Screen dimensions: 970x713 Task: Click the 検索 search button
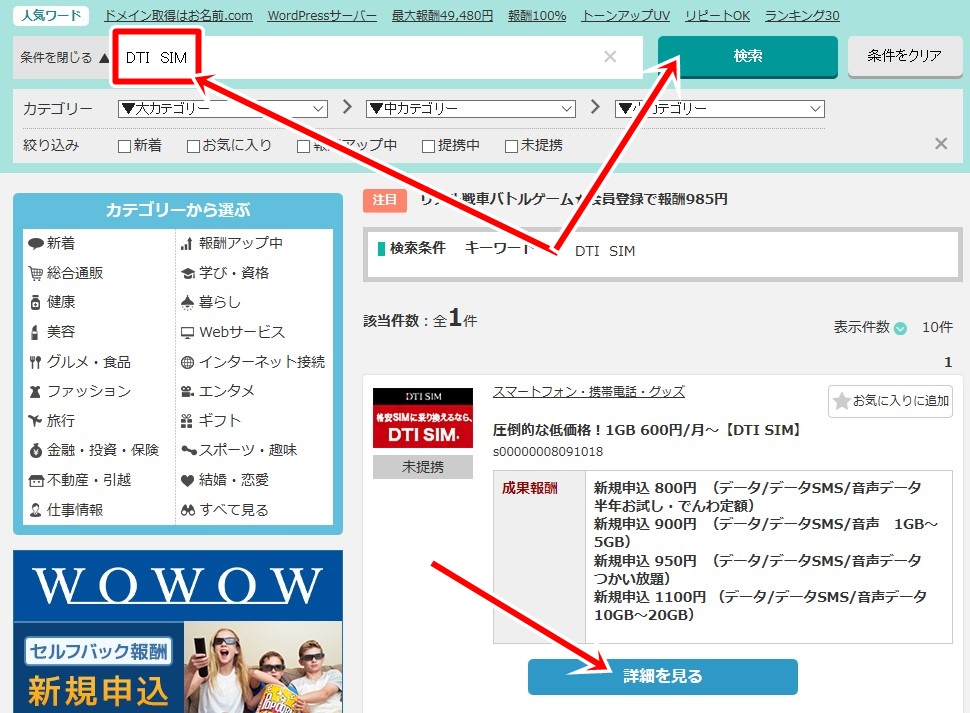pyautogui.click(x=747, y=56)
